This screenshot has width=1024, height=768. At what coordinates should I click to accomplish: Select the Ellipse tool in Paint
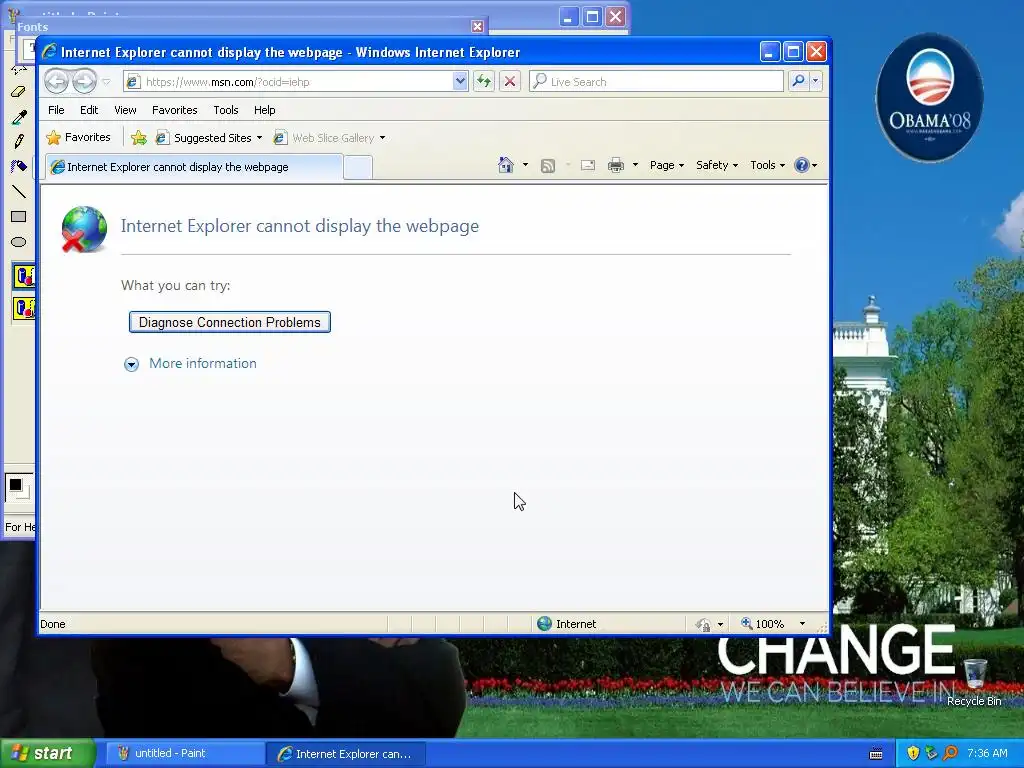[x=19, y=242]
